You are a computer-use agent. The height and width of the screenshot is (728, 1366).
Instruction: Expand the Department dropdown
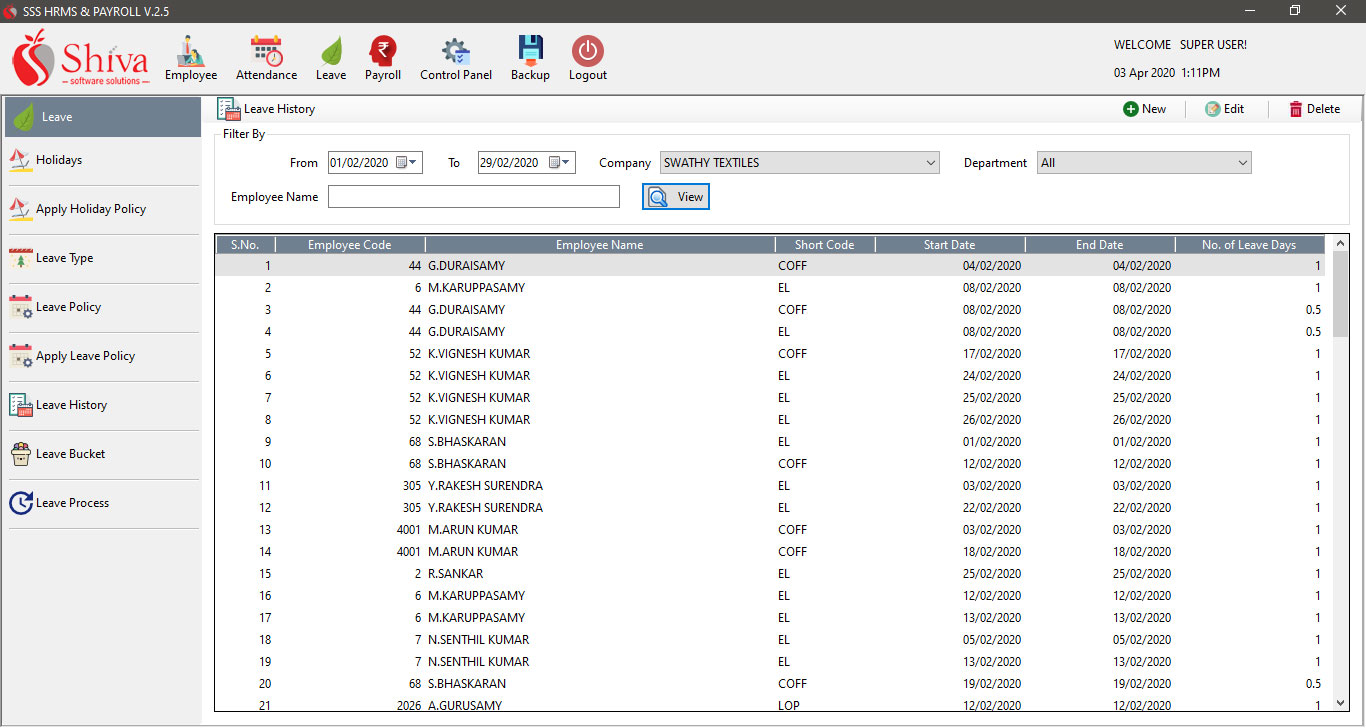click(1242, 163)
